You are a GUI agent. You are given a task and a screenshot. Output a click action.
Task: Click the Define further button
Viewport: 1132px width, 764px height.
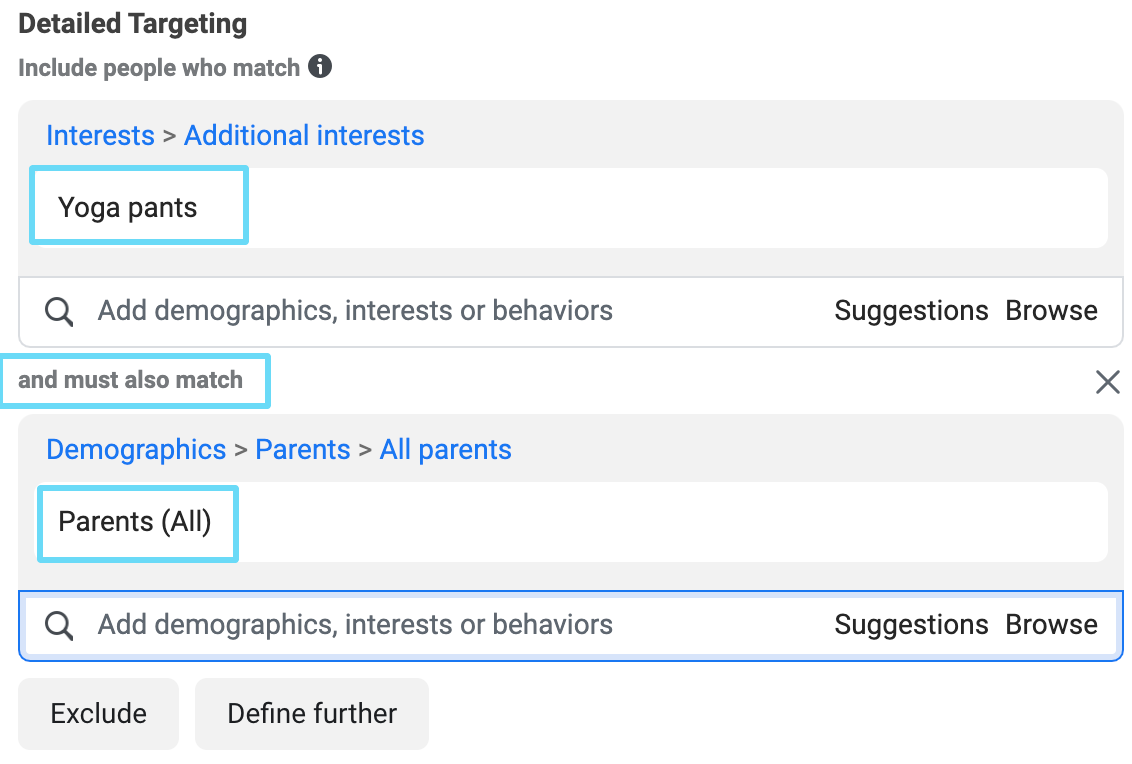(312, 713)
